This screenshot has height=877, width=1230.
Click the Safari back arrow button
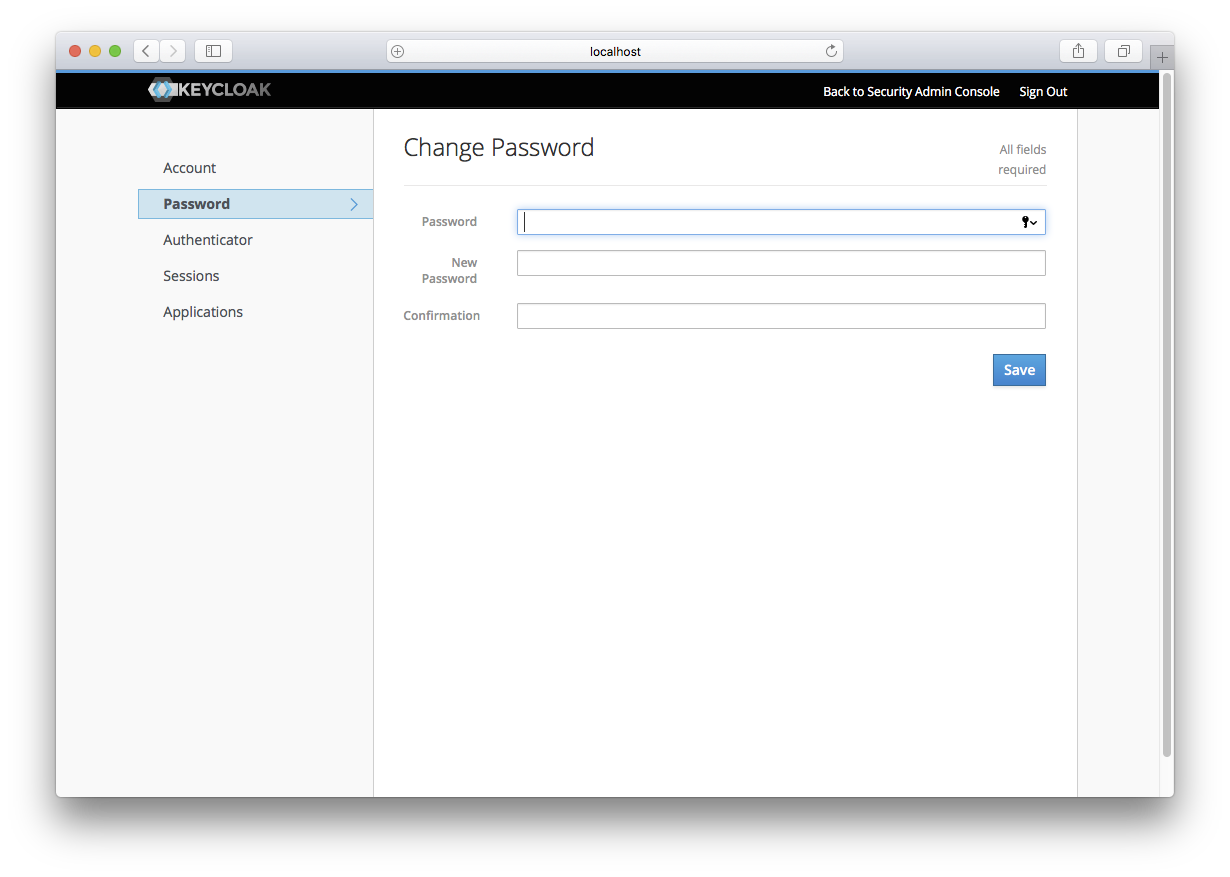[146, 51]
